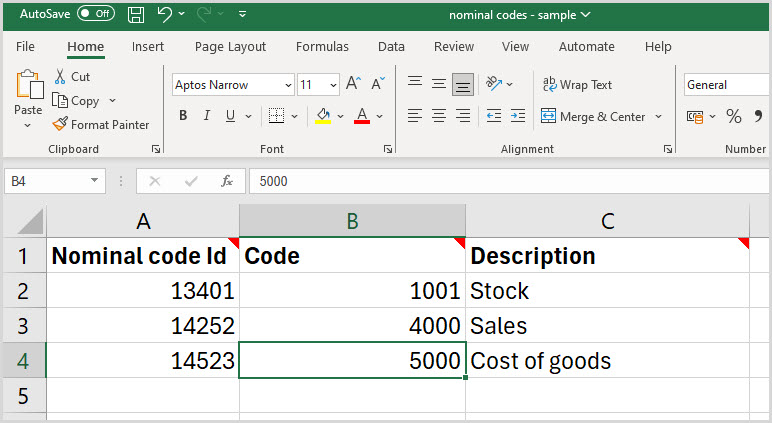Click the Save floppy disk icon

click(x=136, y=15)
